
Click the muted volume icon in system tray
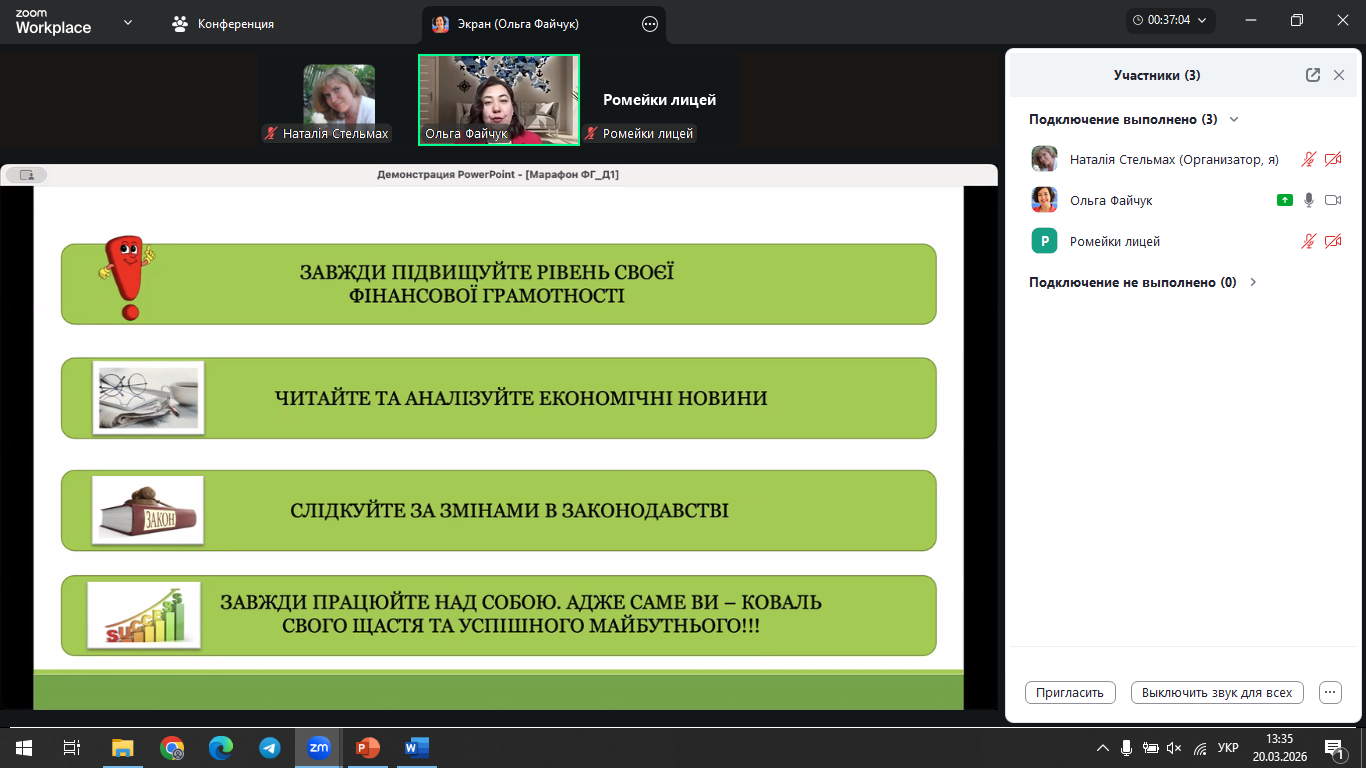(1175, 748)
